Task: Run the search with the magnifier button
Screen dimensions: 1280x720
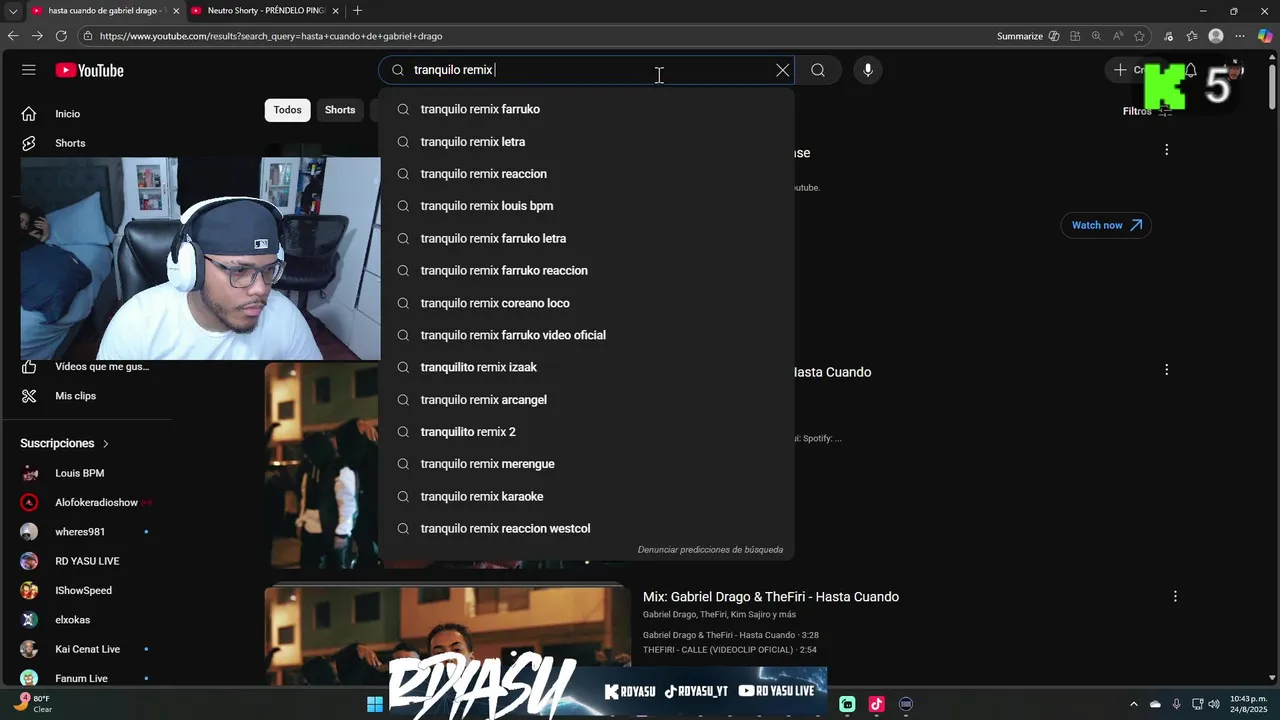Action: pyautogui.click(x=818, y=70)
